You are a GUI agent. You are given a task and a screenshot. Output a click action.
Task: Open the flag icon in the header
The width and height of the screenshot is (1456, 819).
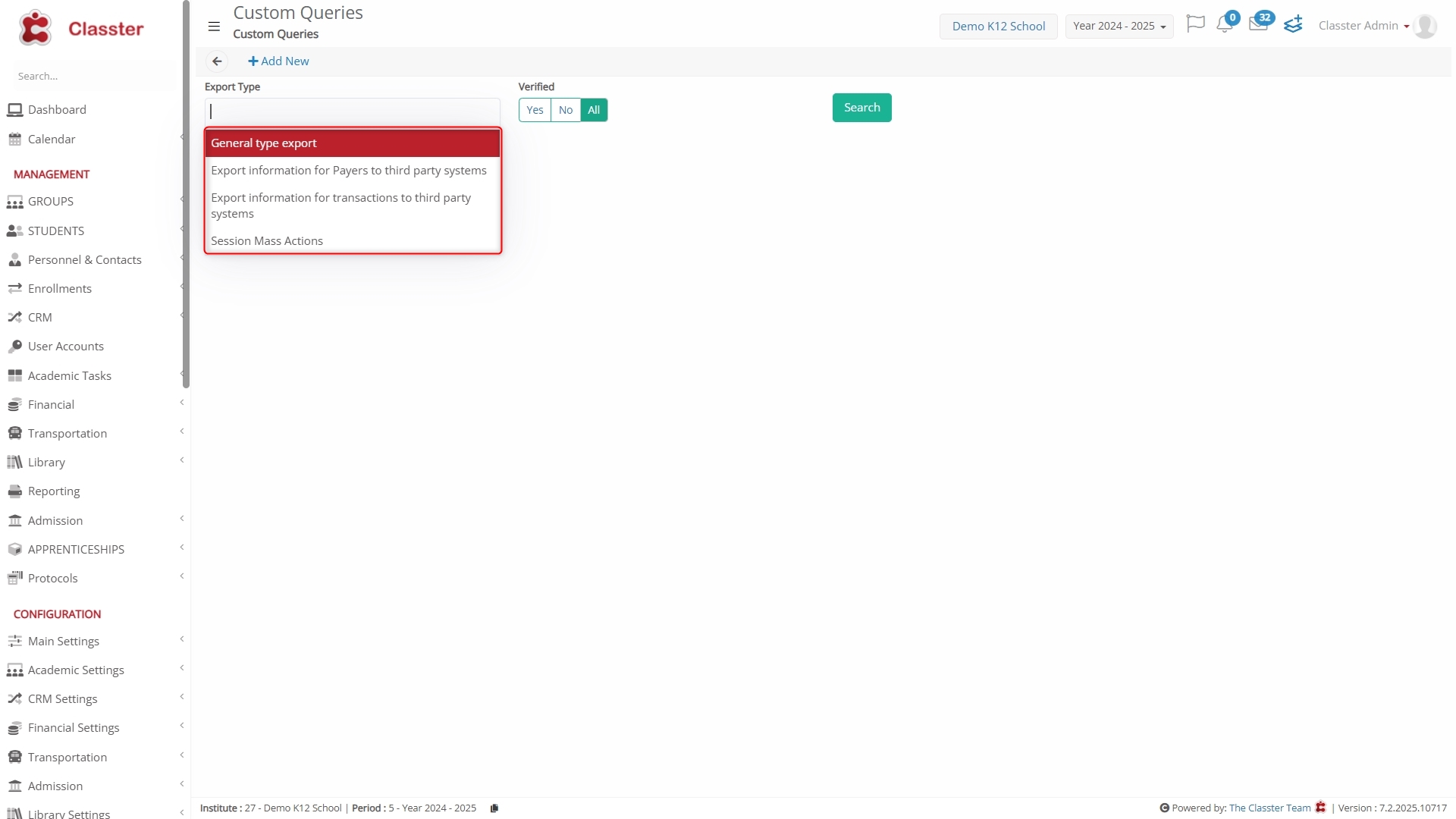click(x=1195, y=24)
